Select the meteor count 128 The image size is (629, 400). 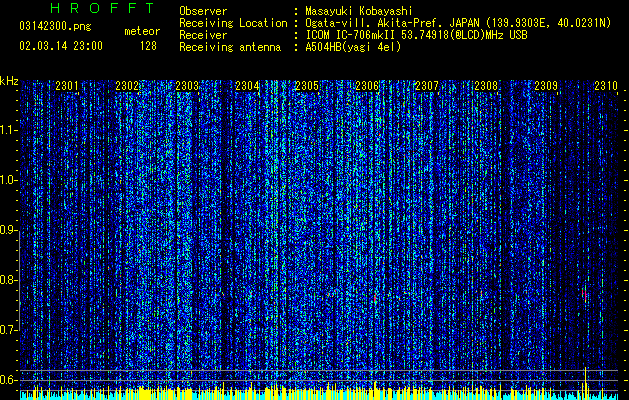pos(148,46)
